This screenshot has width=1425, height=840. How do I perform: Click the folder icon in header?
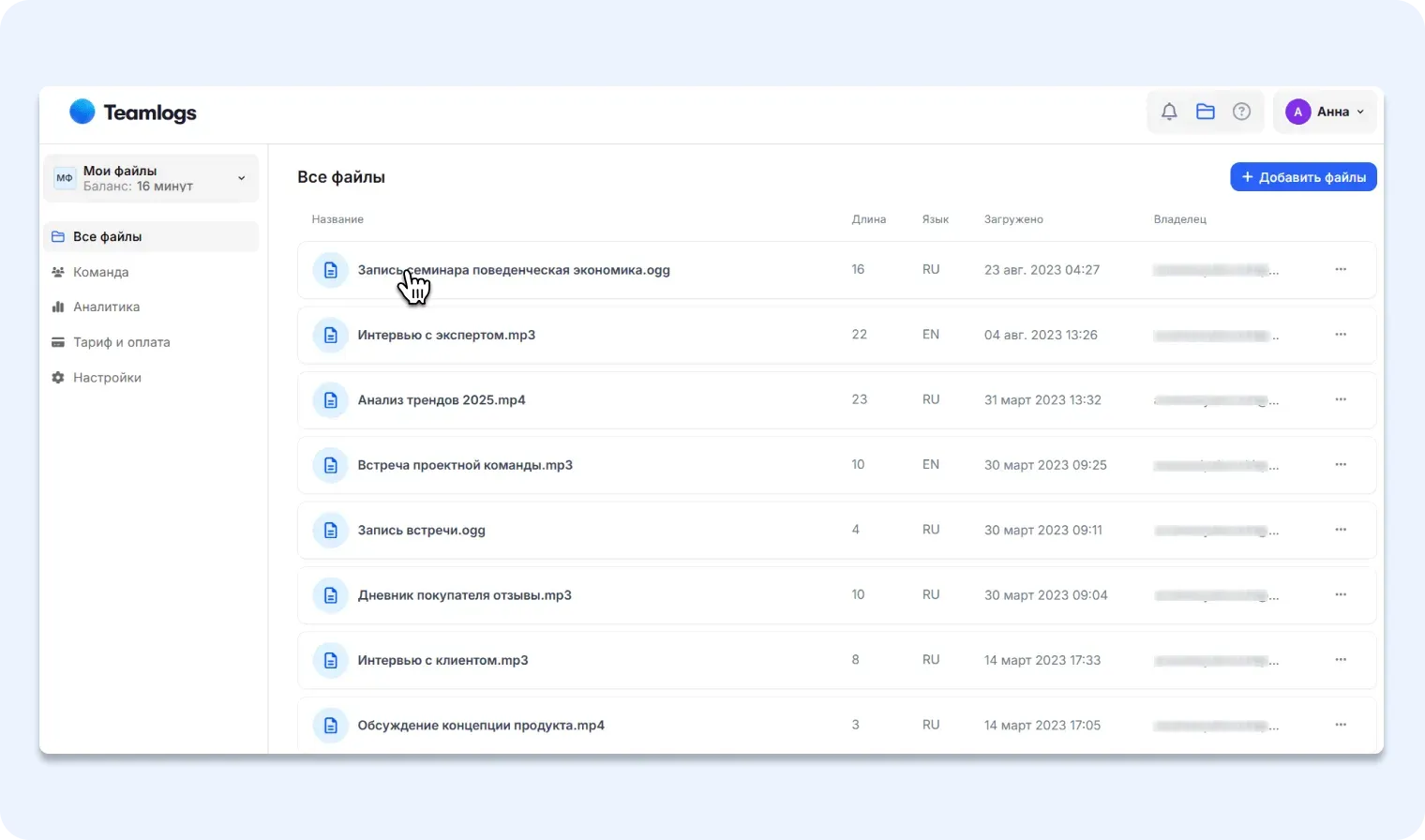pyautogui.click(x=1206, y=112)
